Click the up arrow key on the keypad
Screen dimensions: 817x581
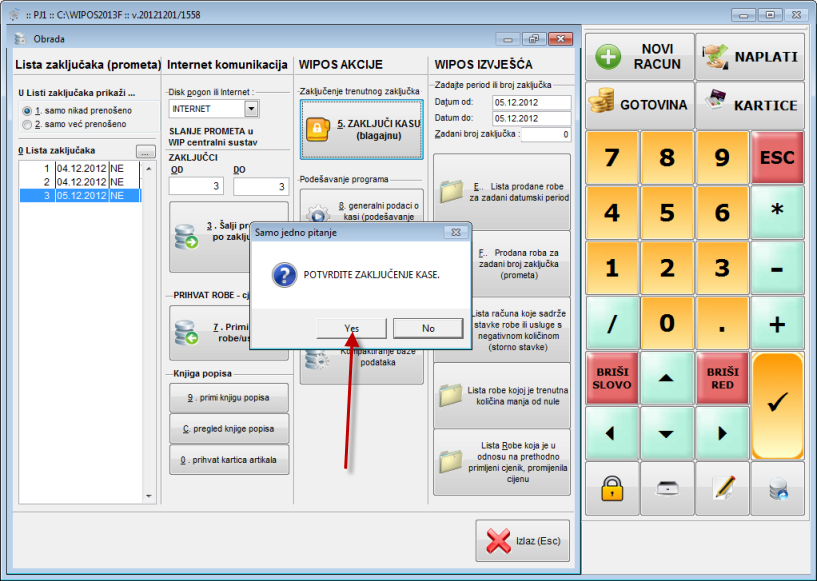tap(666, 378)
